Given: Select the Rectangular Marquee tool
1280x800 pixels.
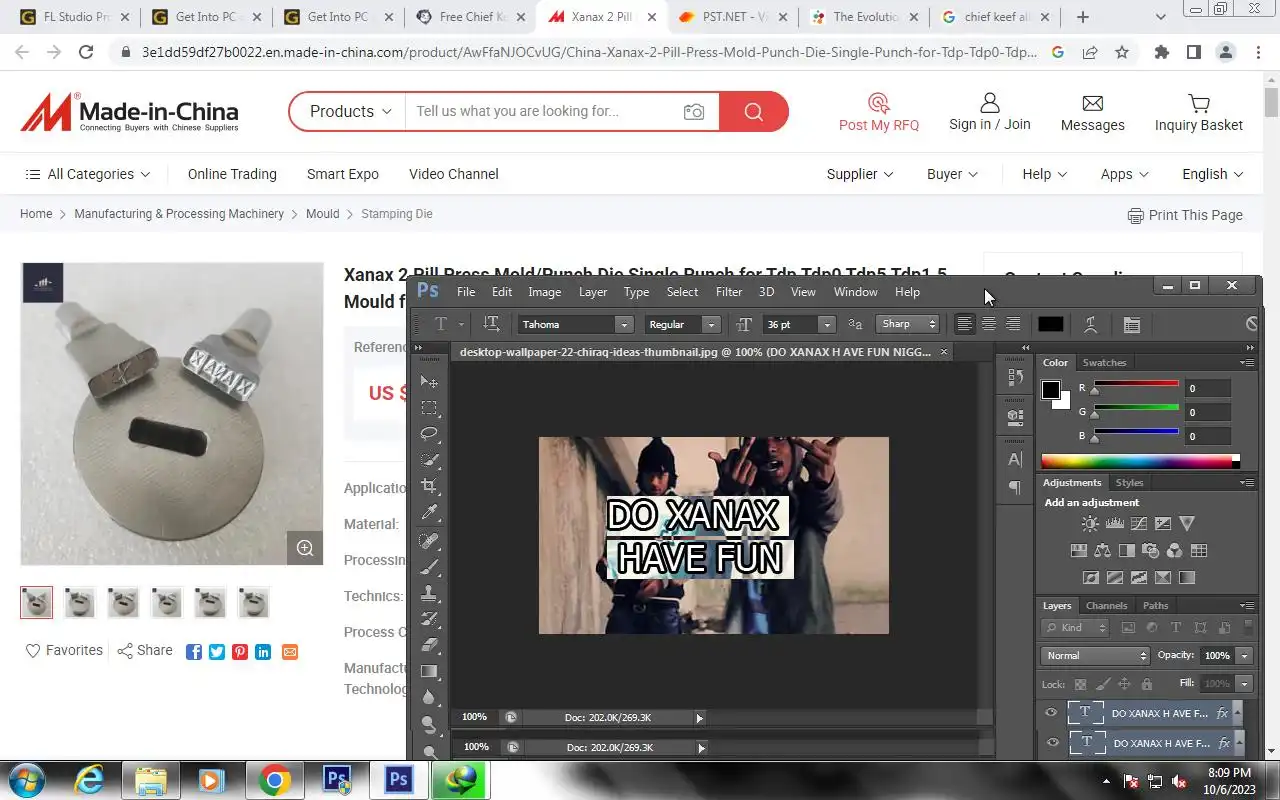Looking at the screenshot, I should coord(429,408).
